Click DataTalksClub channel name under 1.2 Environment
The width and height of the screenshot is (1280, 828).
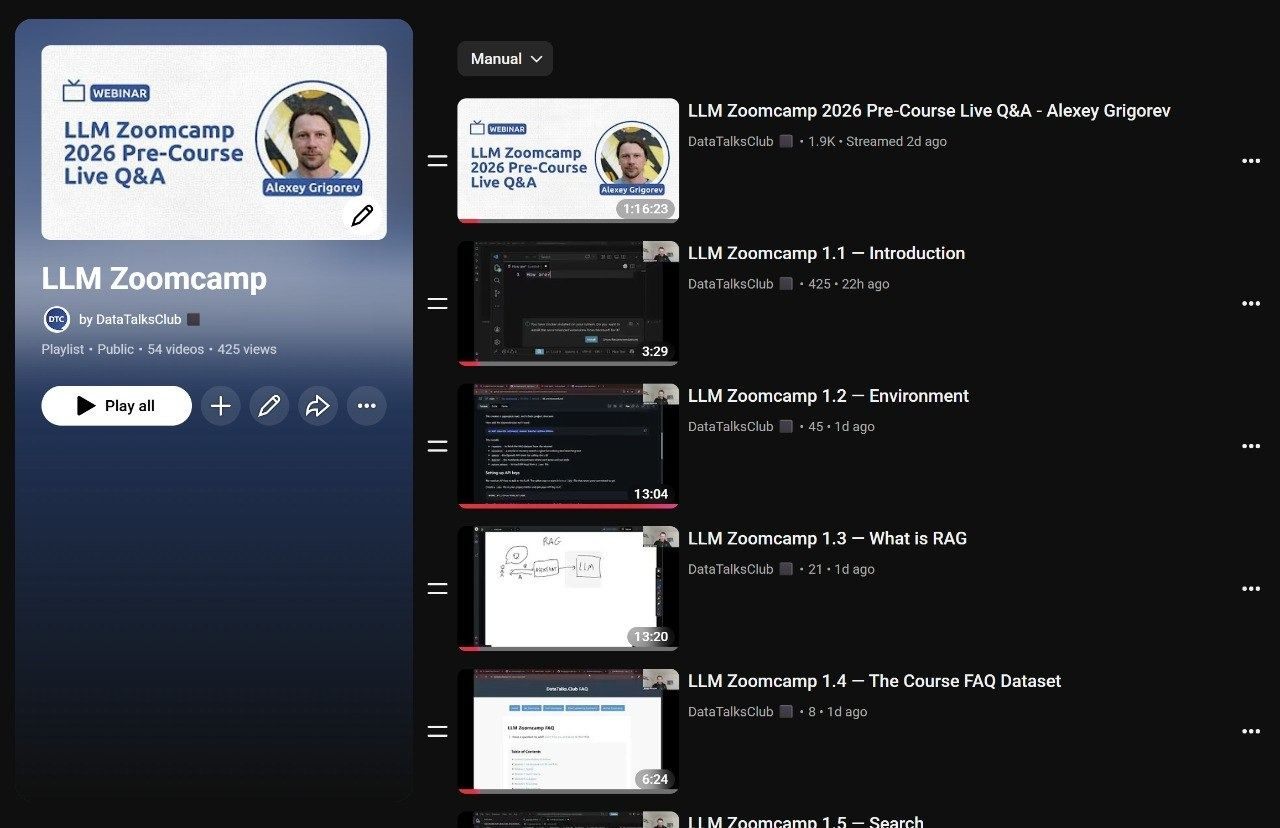click(731, 427)
